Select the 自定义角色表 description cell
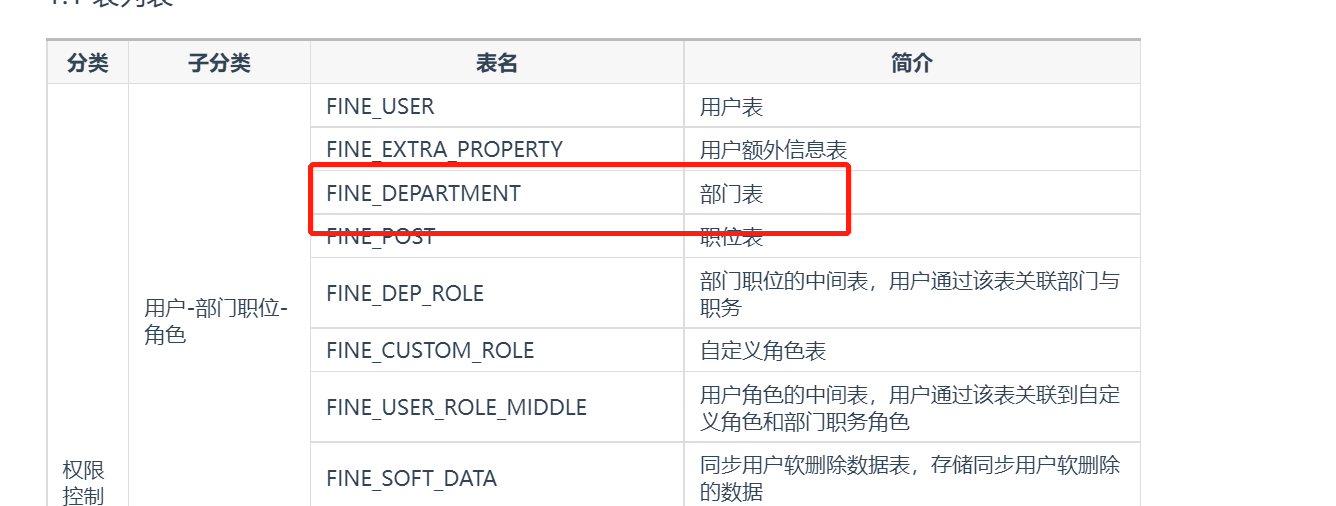Screen dimensions: 1336x506 click(x=911, y=351)
